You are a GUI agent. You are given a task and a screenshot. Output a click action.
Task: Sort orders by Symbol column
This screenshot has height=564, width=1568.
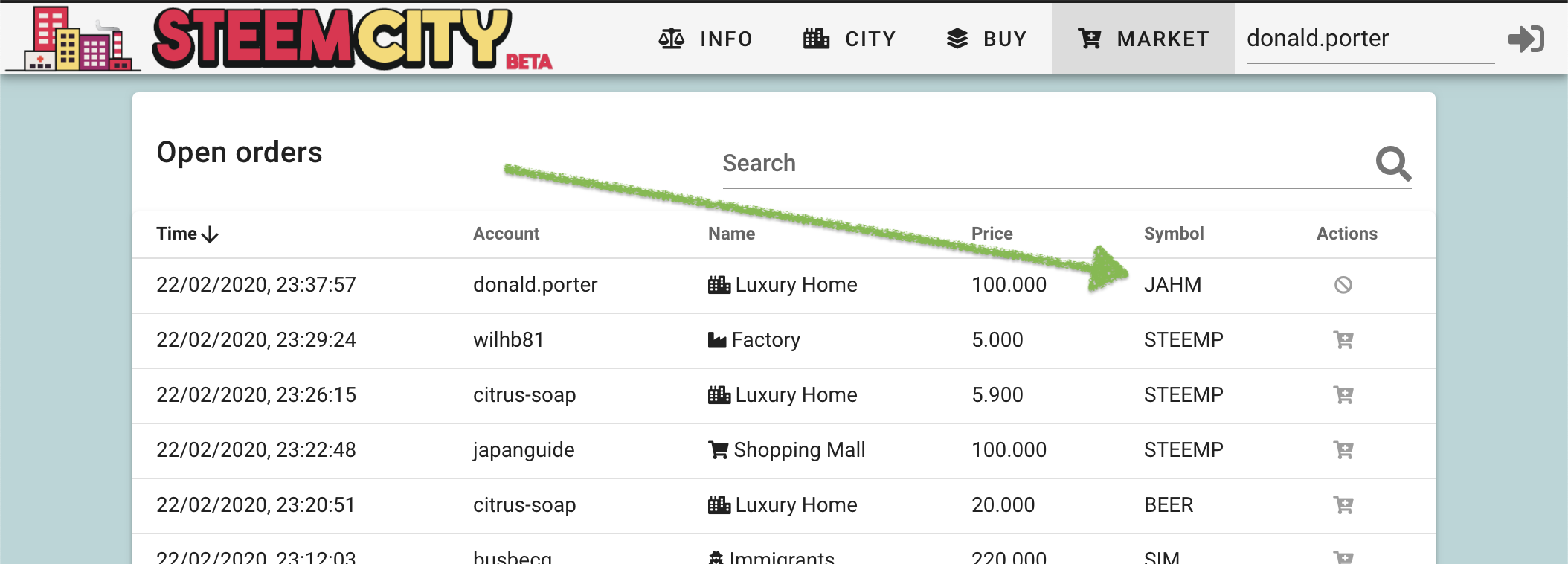(1174, 234)
